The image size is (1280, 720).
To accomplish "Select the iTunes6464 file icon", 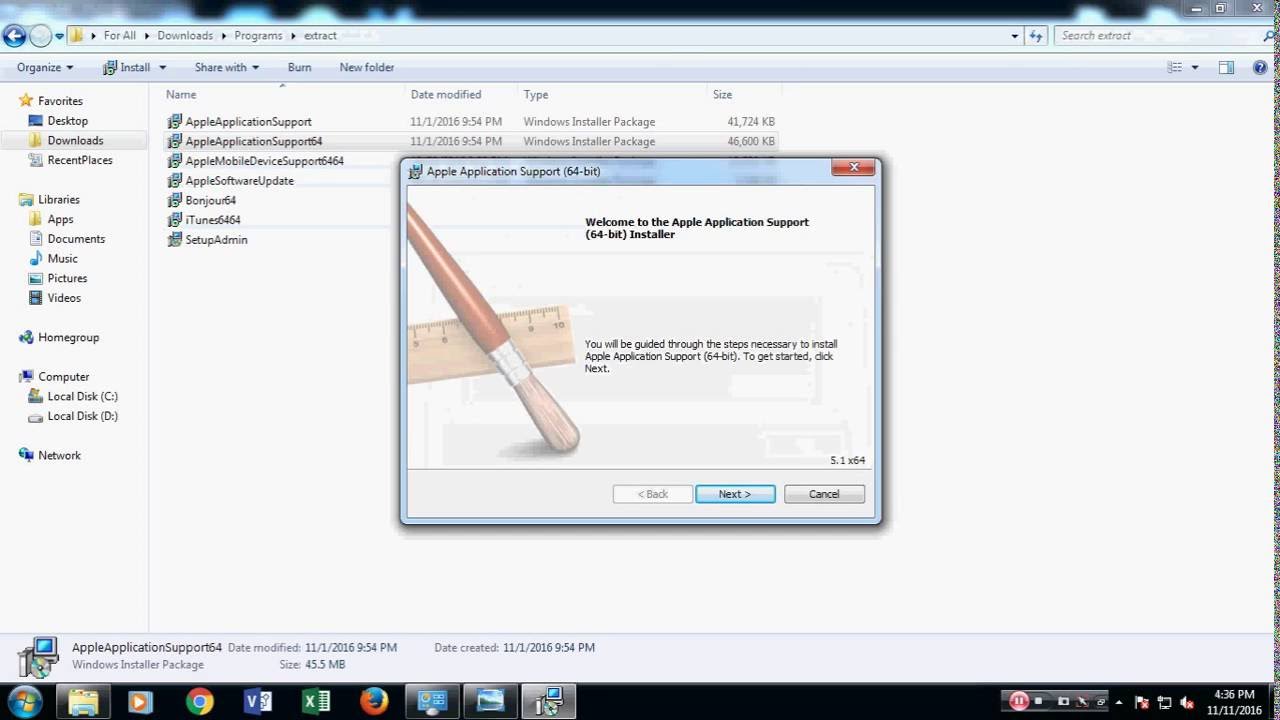I will click(174, 220).
